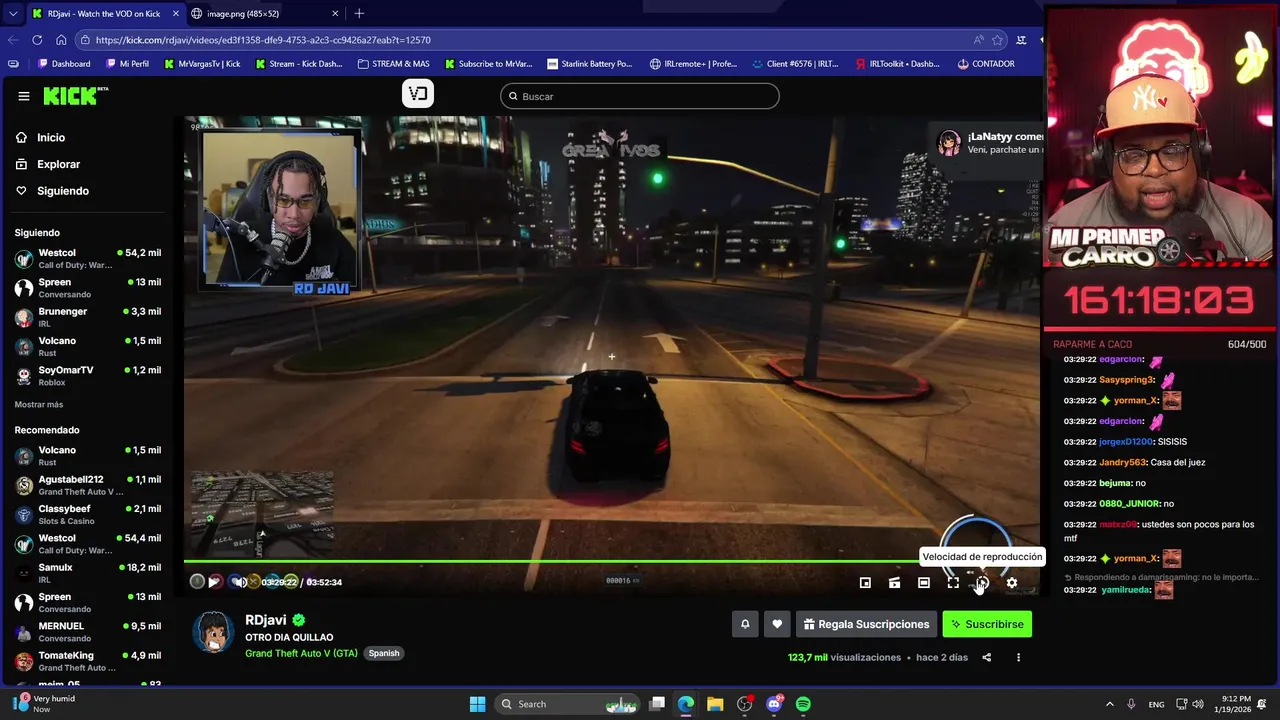
Task: Enter fullscreen video mode
Action: (953, 583)
